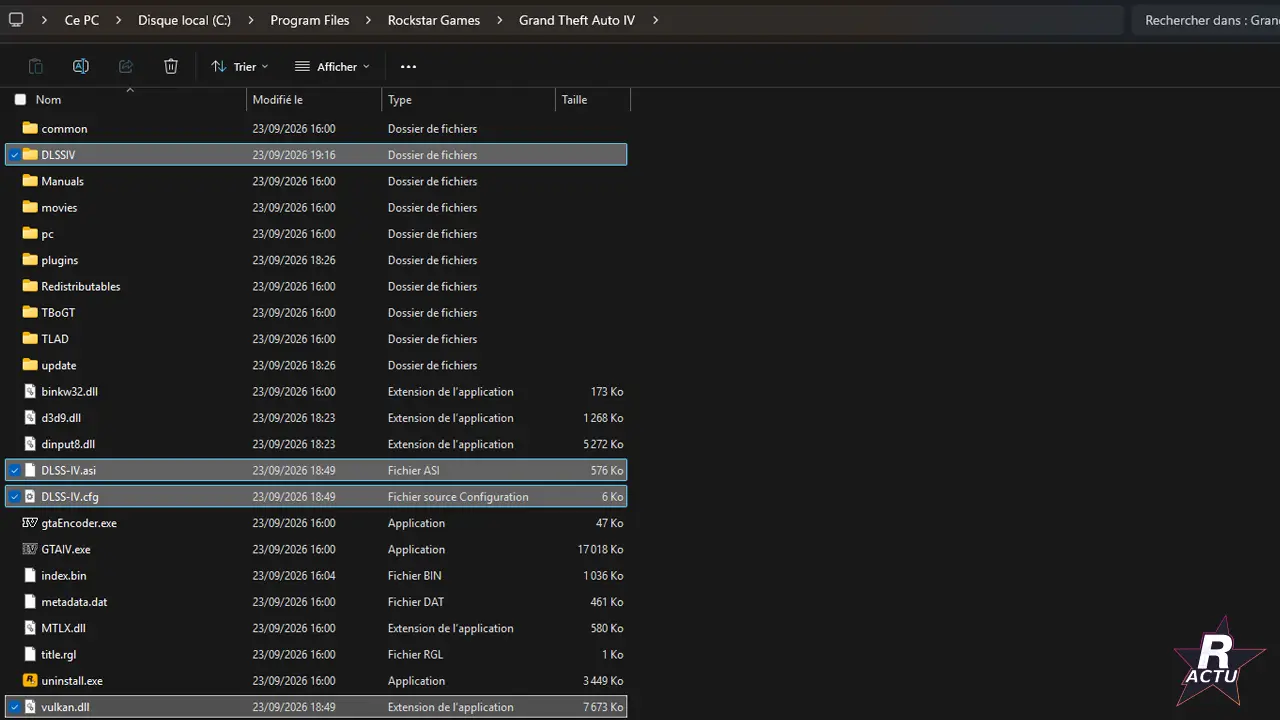Click the Redistributables folder icon

click(x=30, y=286)
